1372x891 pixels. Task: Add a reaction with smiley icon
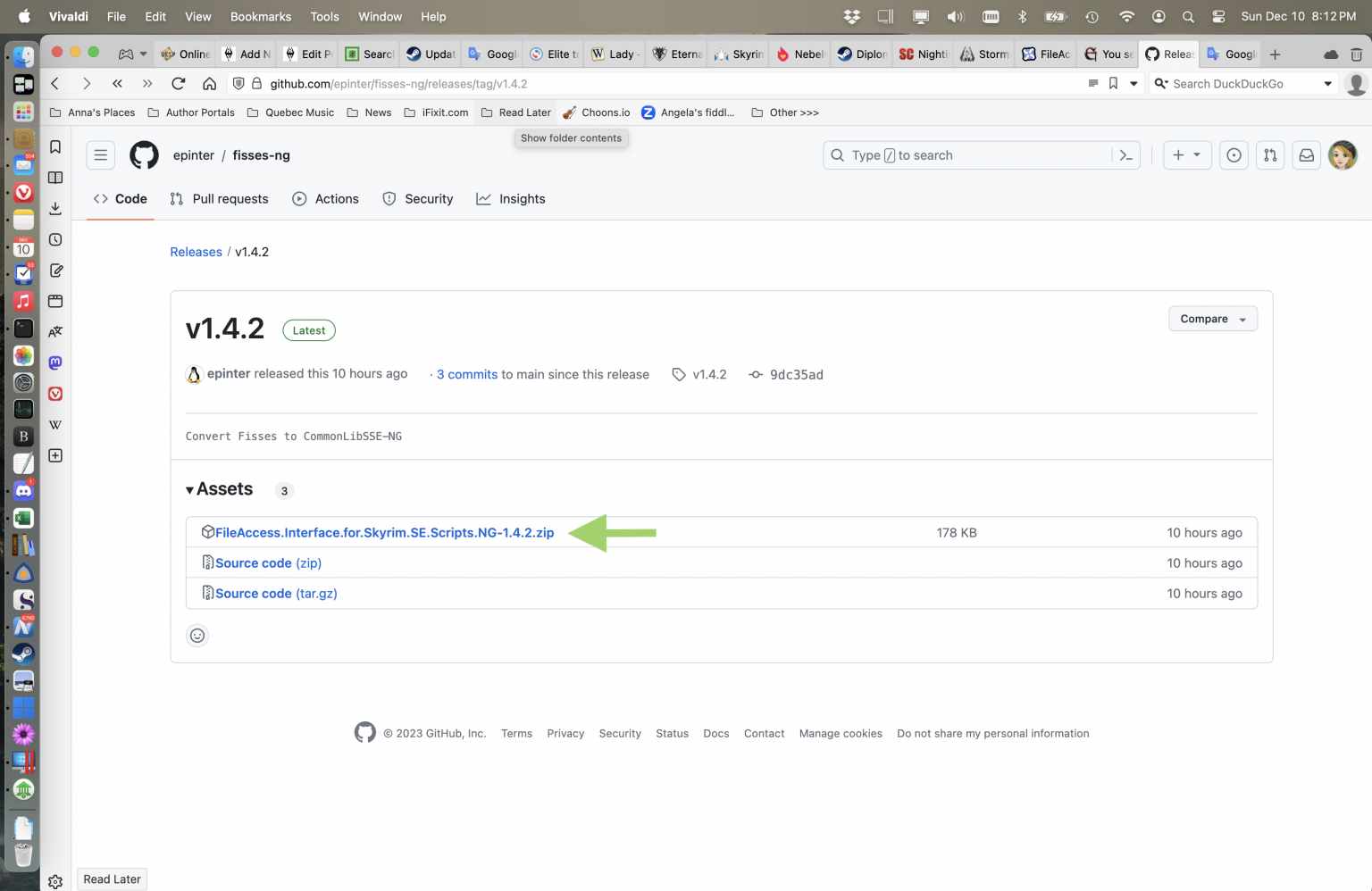click(197, 636)
